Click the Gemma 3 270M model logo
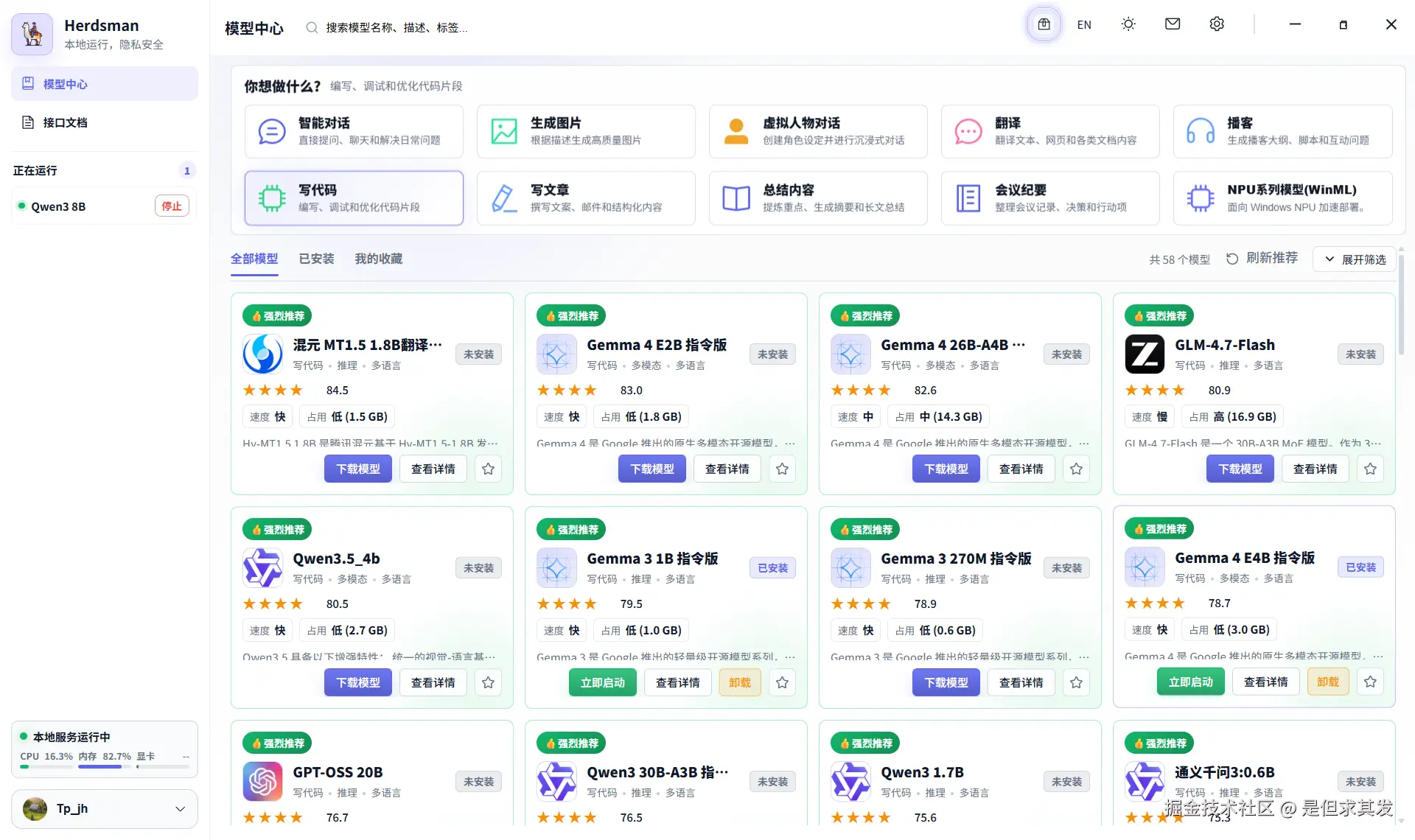This screenshot has height=840, width=1415. pyautogui.click(x=850, y=567)
